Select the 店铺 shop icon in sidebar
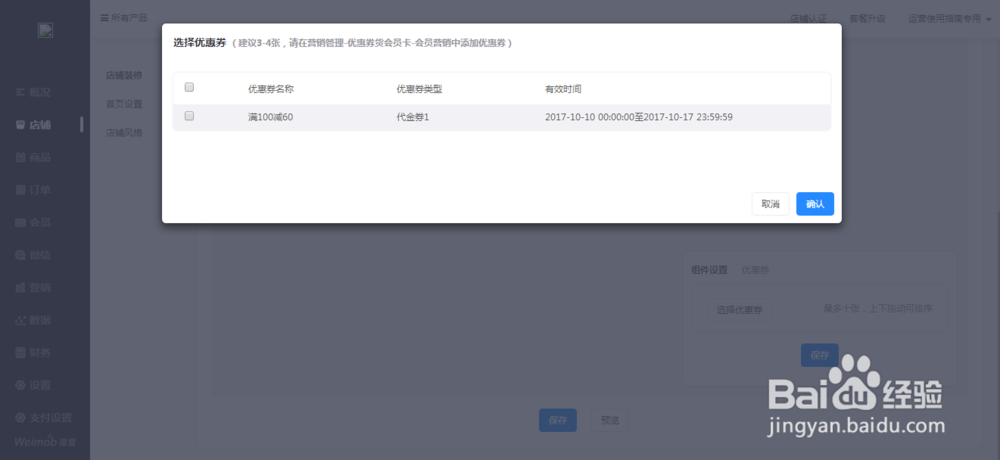 tap(20, 125)
